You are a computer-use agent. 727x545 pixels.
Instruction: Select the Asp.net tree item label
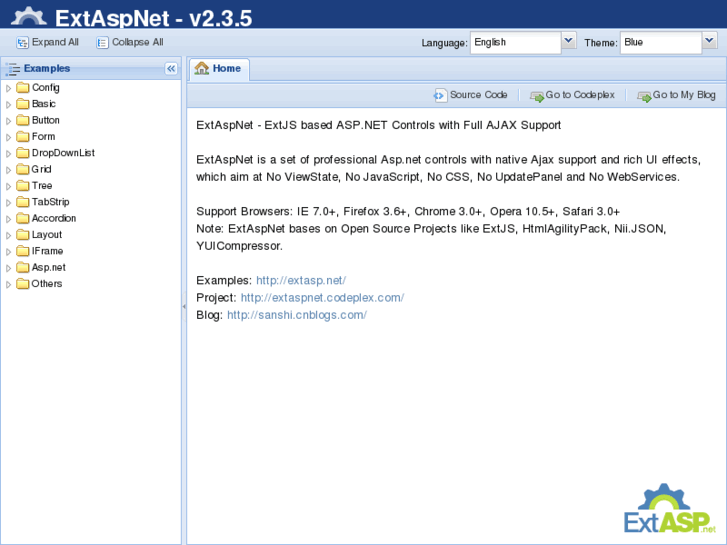coord(49,268)
